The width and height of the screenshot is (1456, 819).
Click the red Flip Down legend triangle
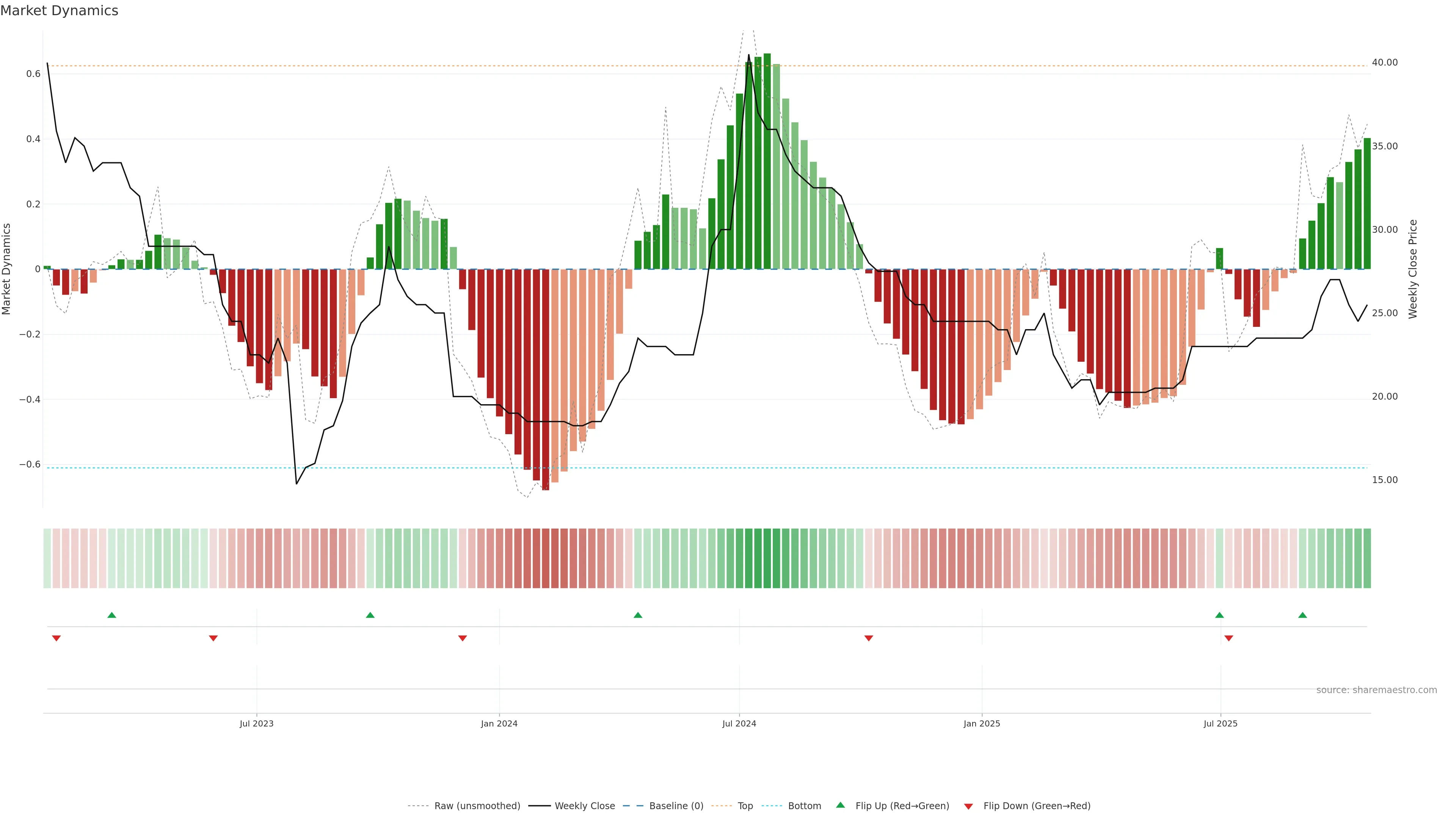(968, 806)
